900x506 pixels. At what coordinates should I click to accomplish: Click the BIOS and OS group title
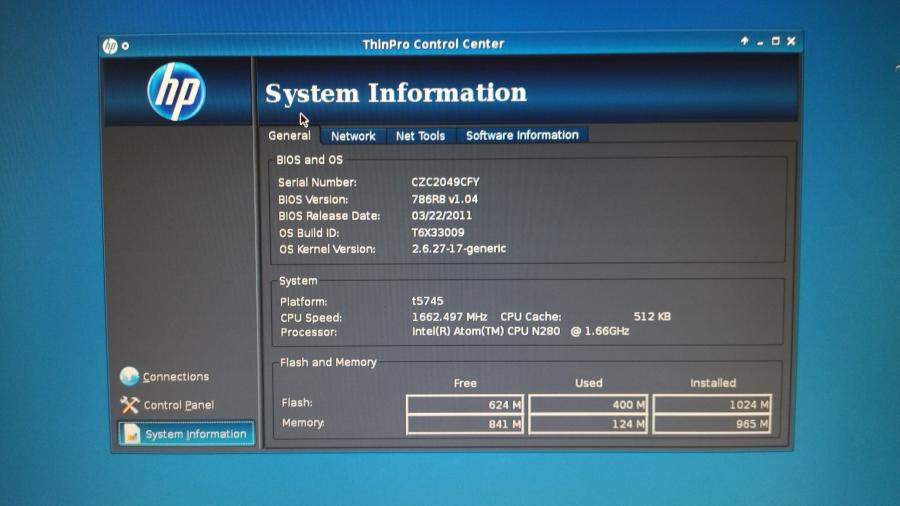pyautogui.click(x=309, y=160)
